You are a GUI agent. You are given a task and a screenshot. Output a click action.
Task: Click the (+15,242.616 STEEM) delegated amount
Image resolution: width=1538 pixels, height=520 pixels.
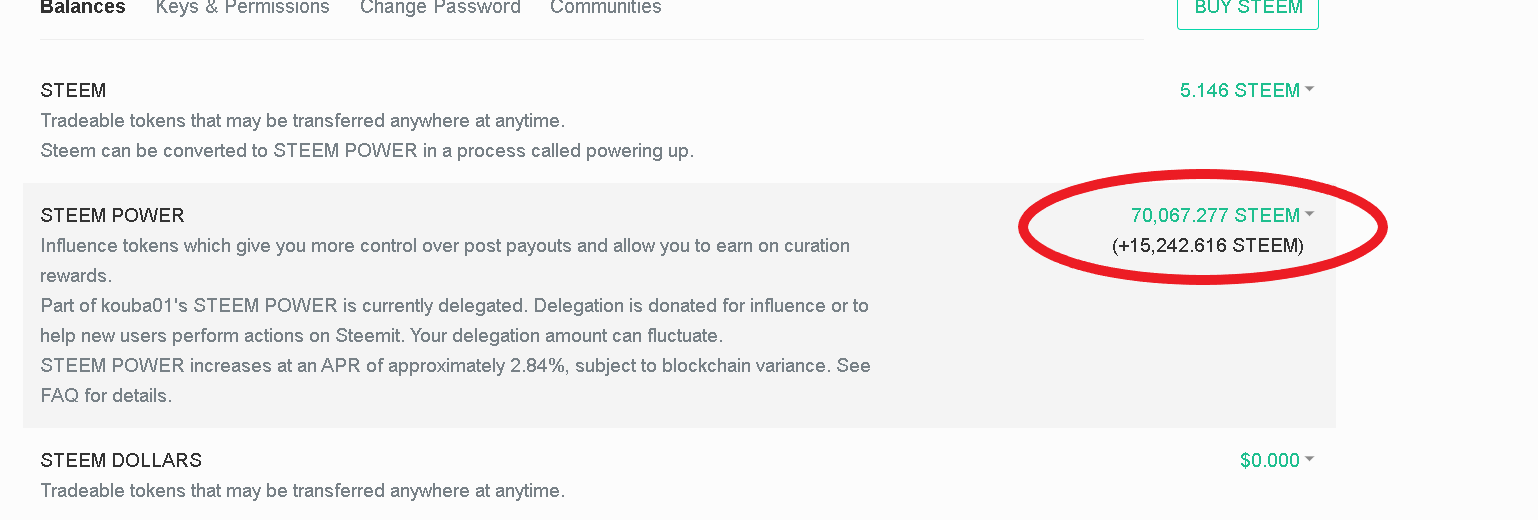(1208, 245)
